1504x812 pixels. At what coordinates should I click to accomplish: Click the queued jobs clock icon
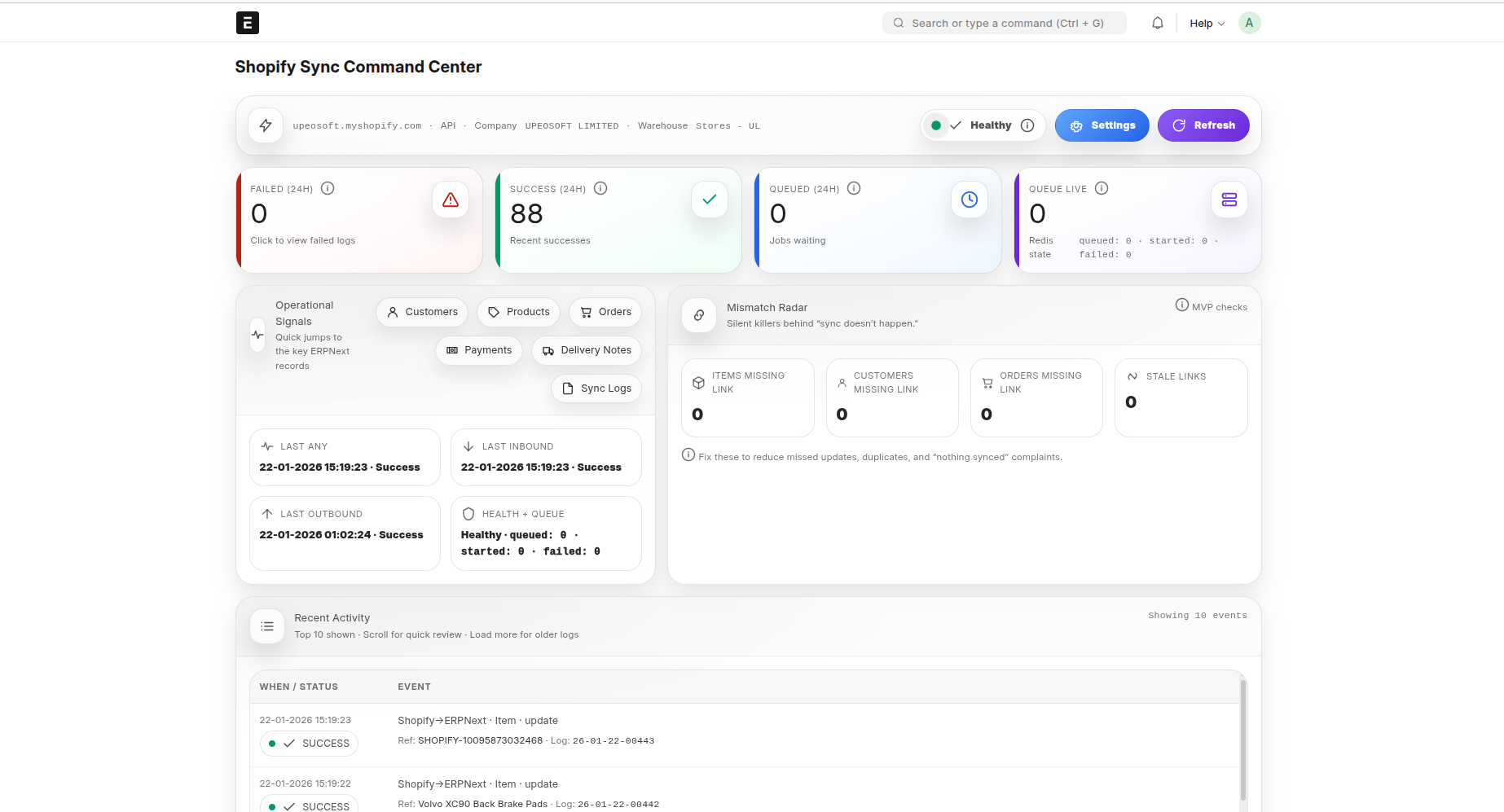969,199
